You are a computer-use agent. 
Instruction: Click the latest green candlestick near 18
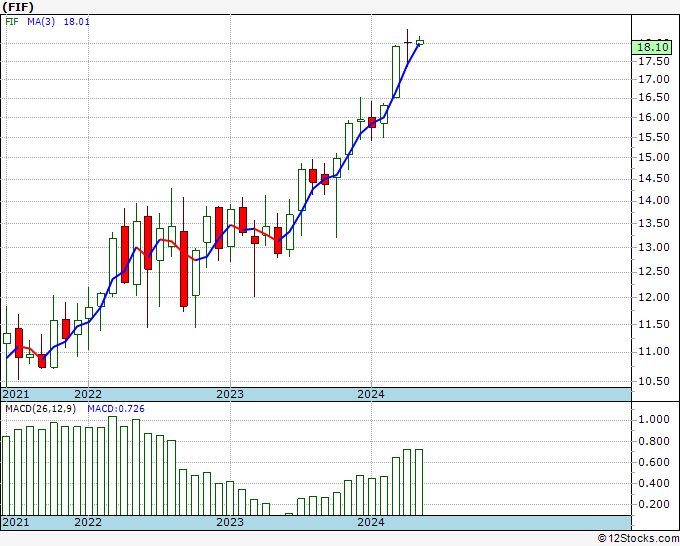point(420,42)
